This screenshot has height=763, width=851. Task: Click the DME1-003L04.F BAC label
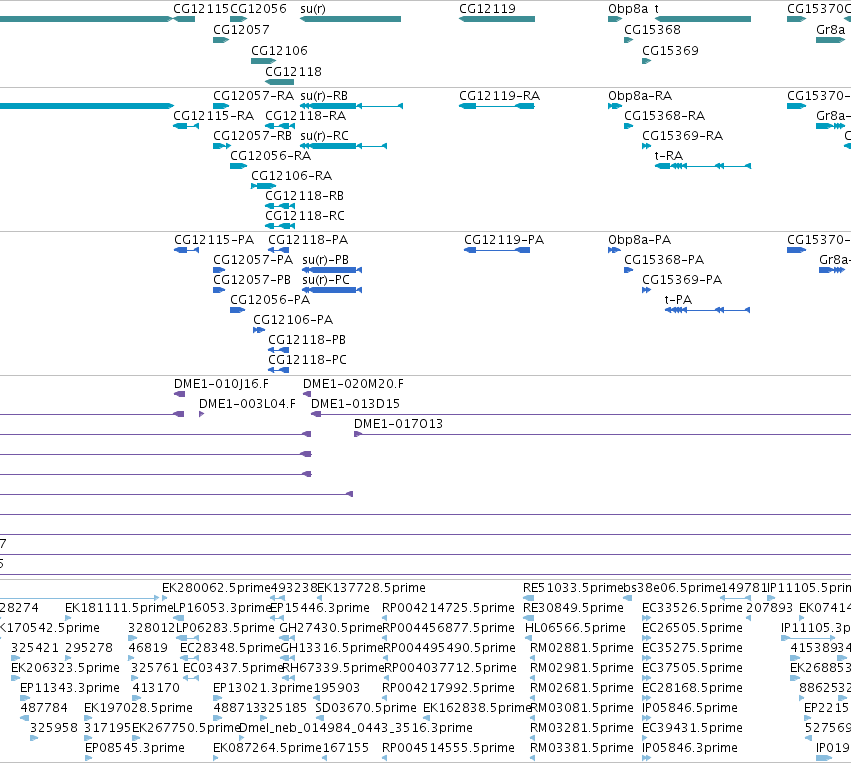pyautogui.click(x=247, y=404)
